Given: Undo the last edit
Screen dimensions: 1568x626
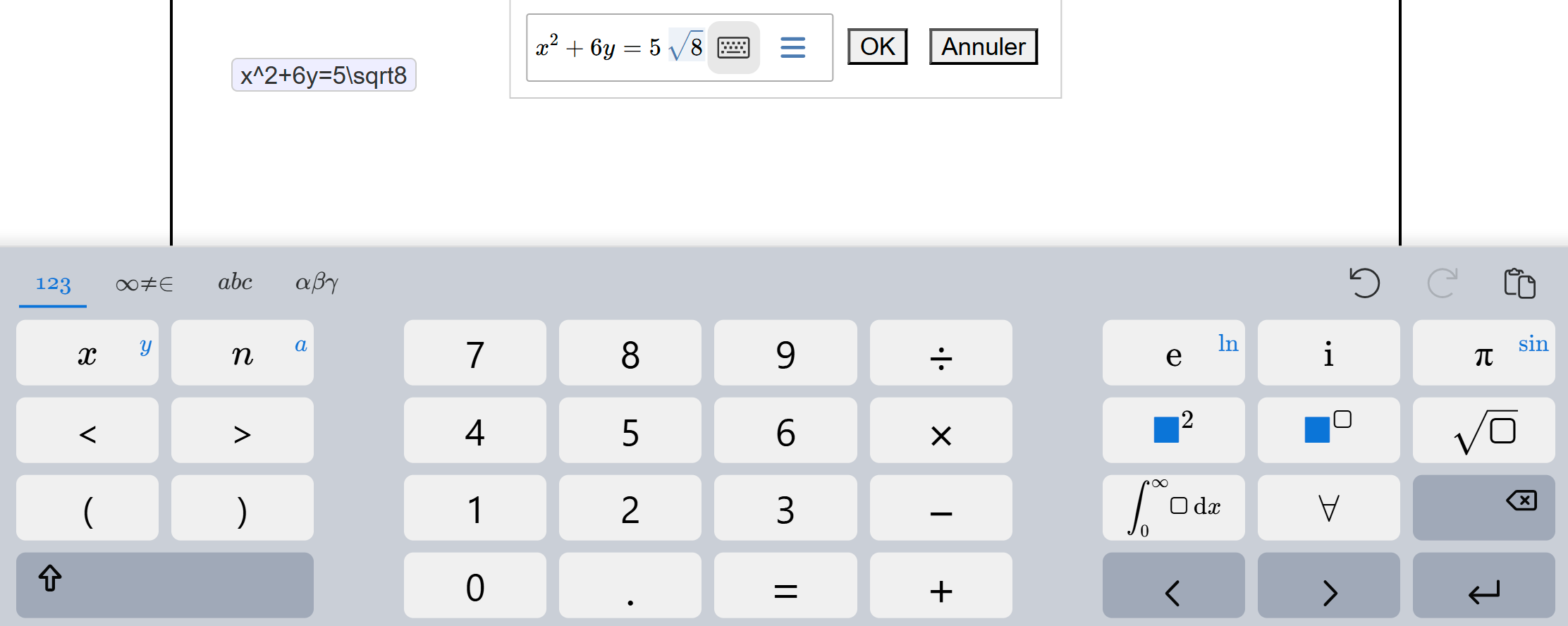Looking at the screenshot, I should [1364, 283].
